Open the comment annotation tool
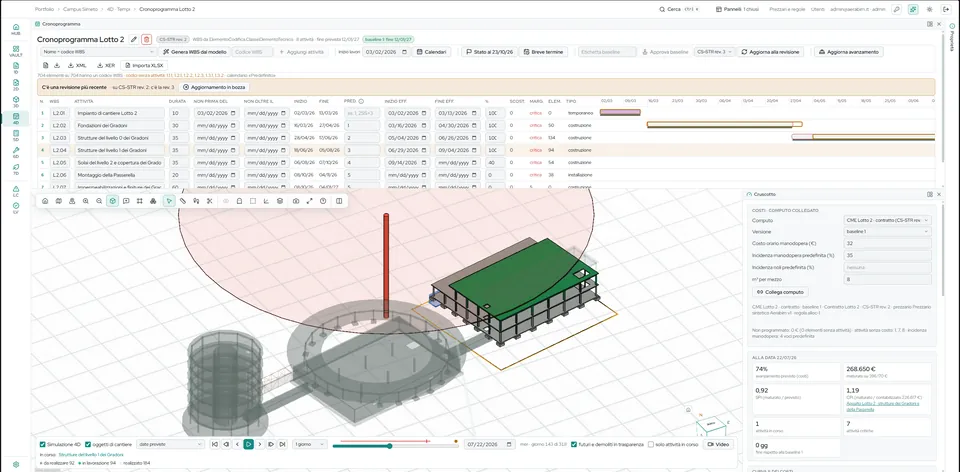 tap(126, 201)
